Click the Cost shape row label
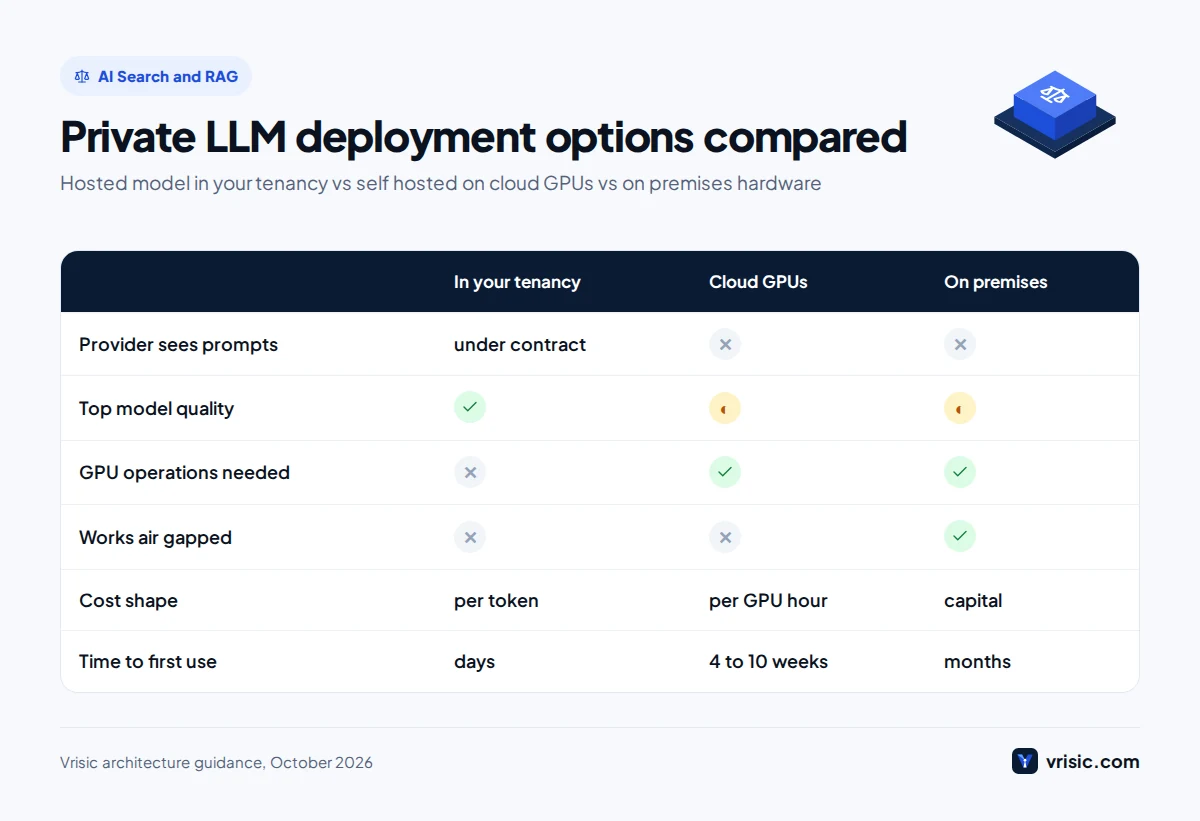This screenshot has width=1200, height=821. (128, 600)
